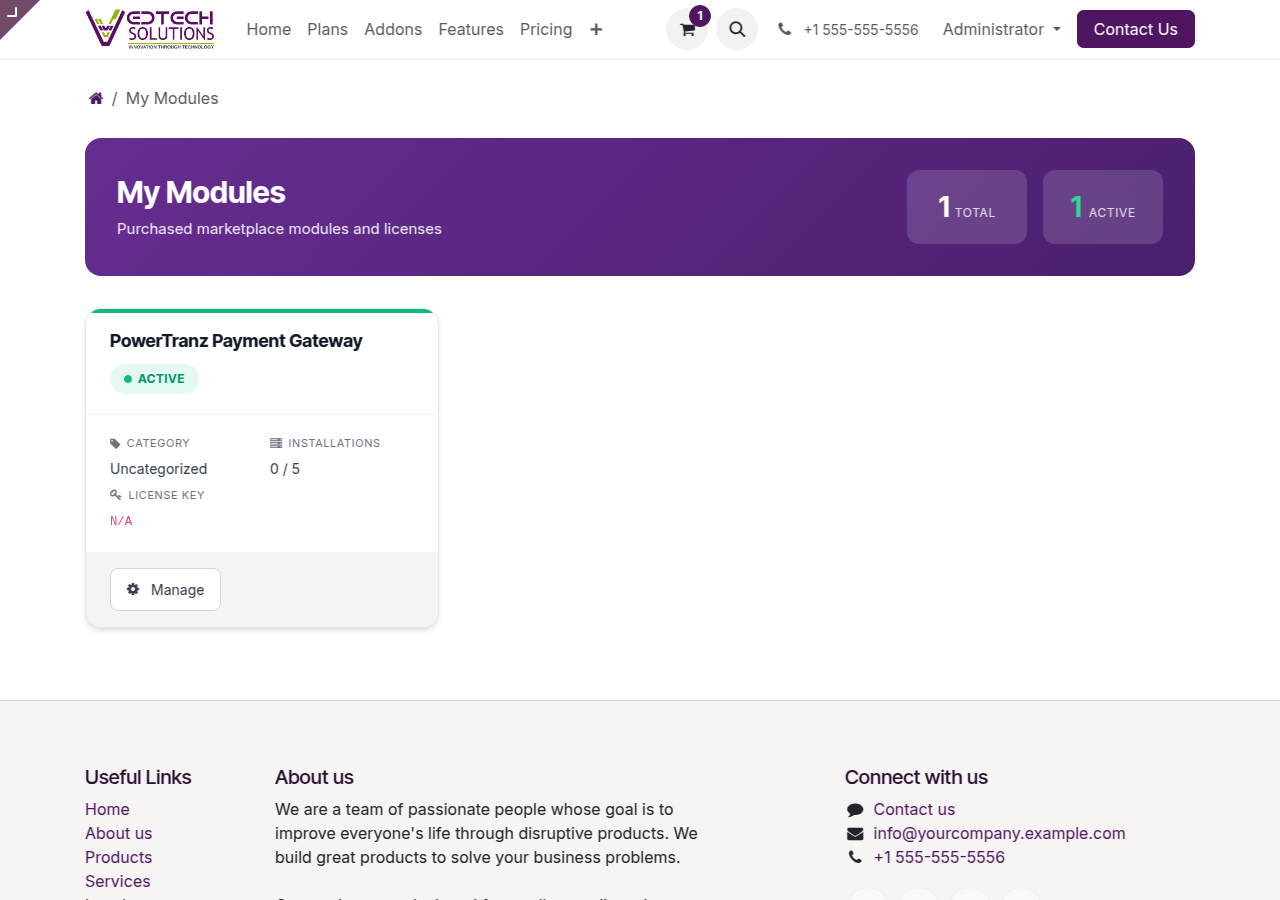The width and height of the screenshot is (1280, 900).
Task: Click the plus icon in navbar
Action: 596,30
